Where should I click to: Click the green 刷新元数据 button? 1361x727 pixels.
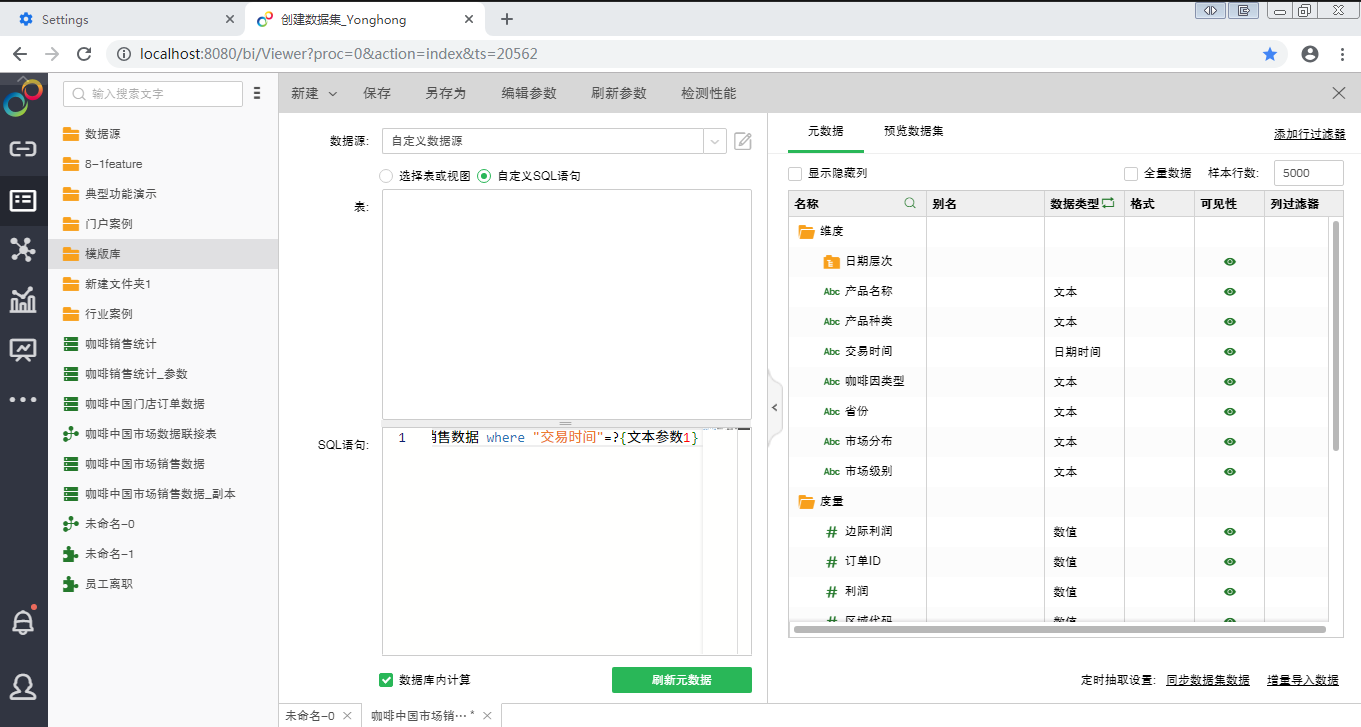point(681,680)
